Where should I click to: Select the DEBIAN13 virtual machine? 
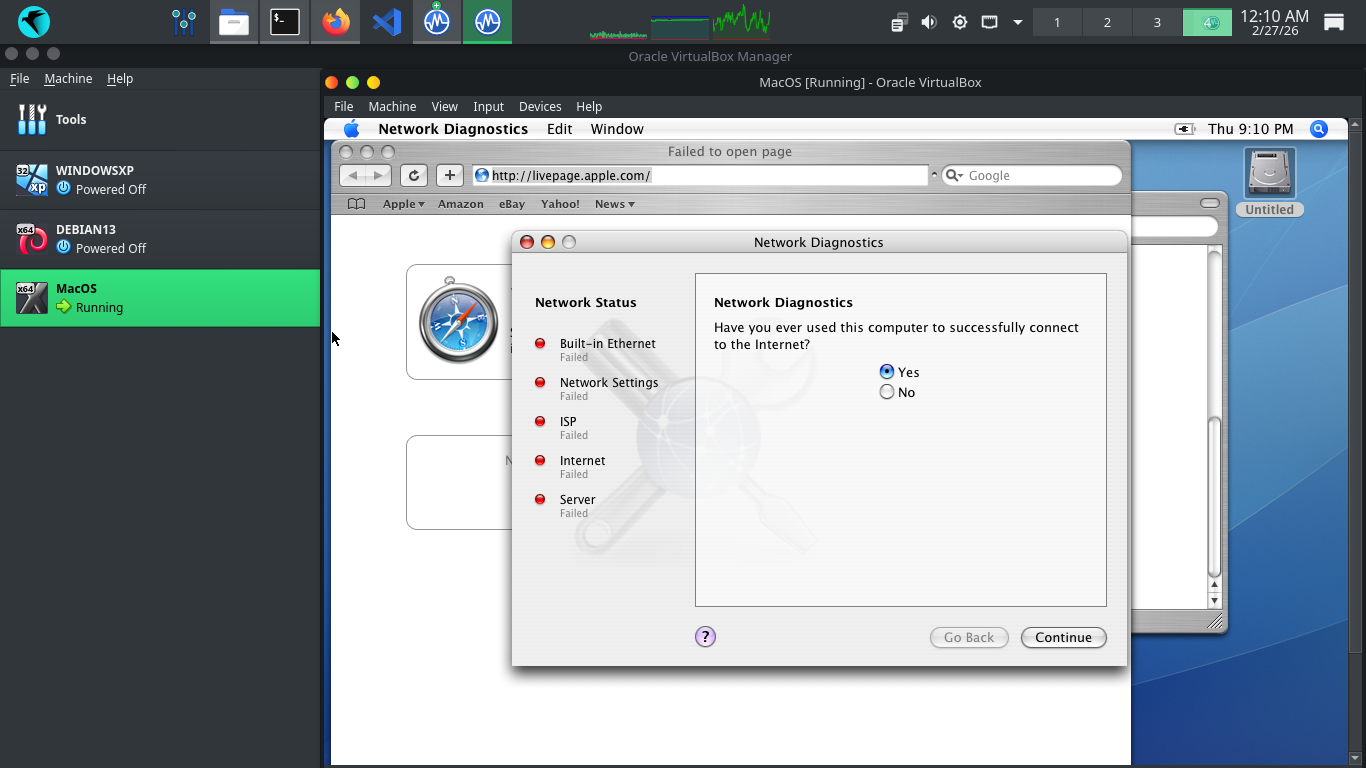pyautogui.click(x=160, y=239)
